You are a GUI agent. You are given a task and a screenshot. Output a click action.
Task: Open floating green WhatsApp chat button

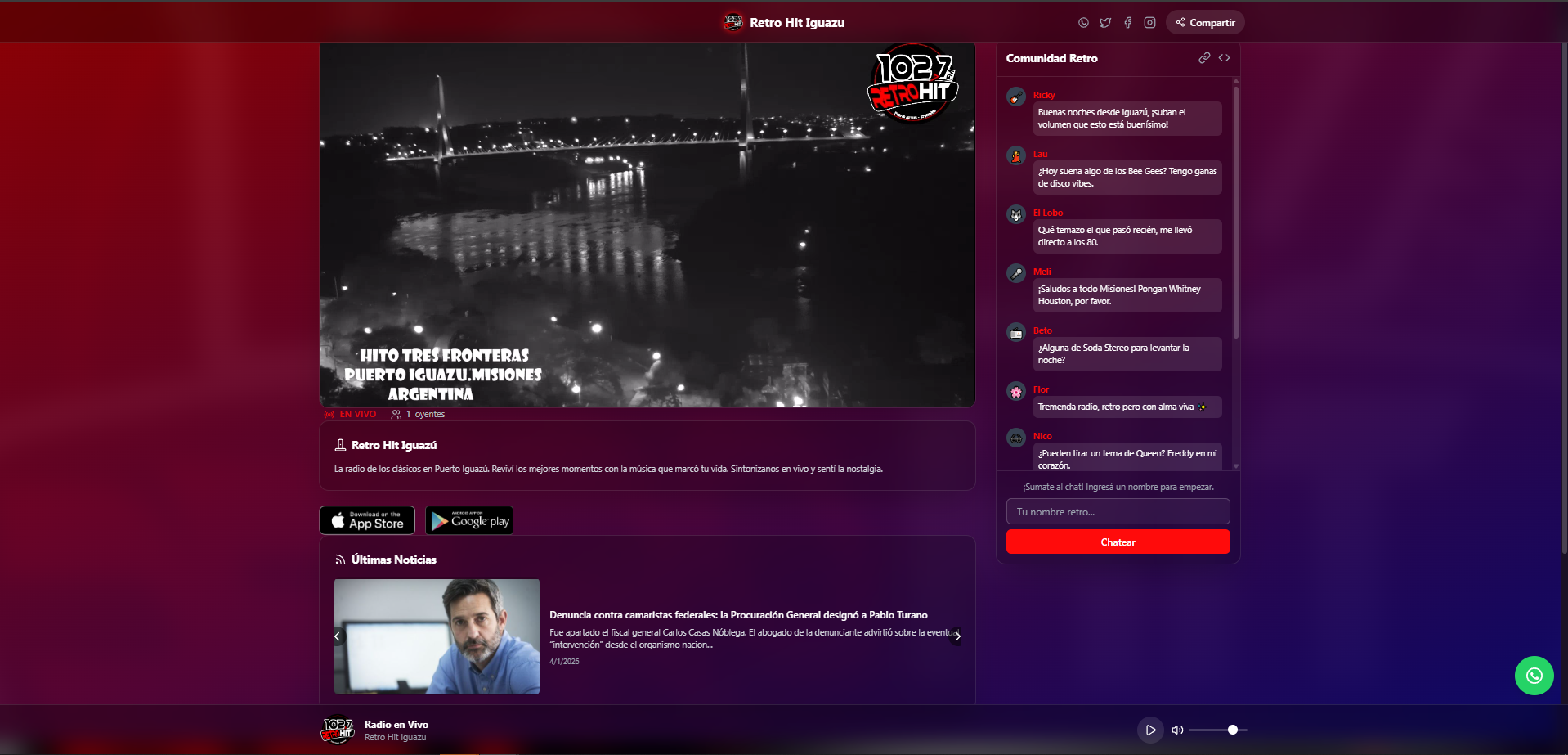coord(1534,676)
